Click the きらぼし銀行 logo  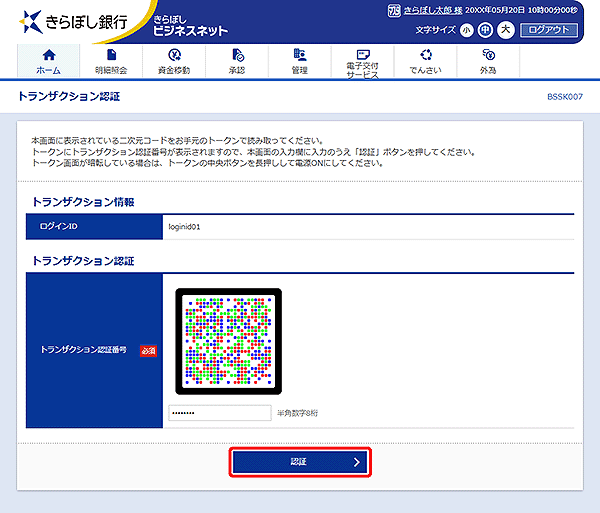(73, 22)
